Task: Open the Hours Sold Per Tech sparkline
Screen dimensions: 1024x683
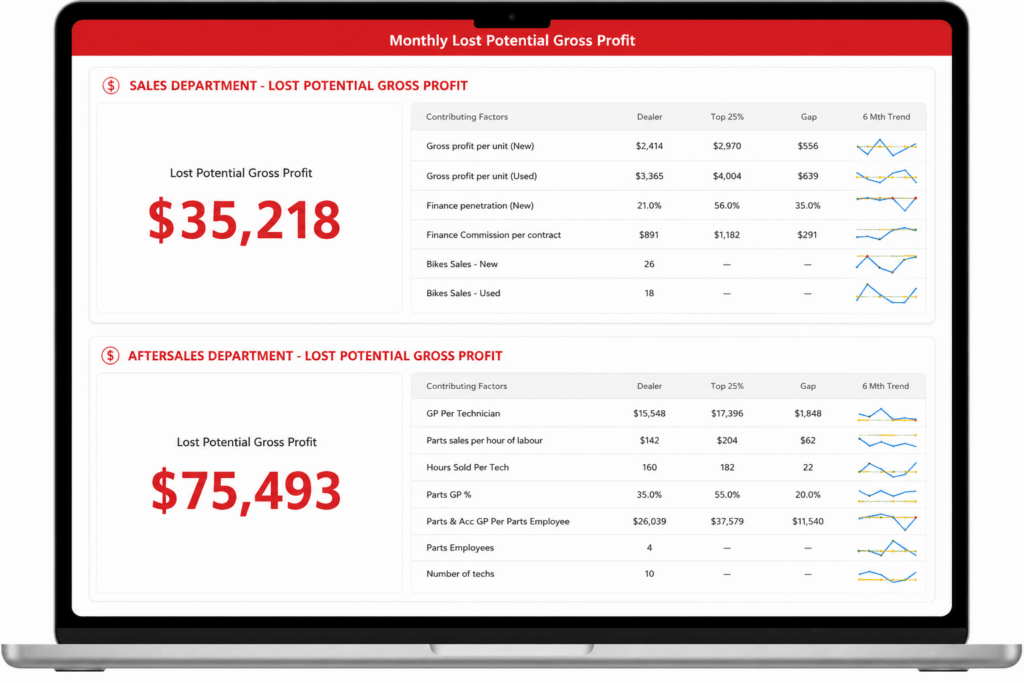Action: tap(887, 468)
